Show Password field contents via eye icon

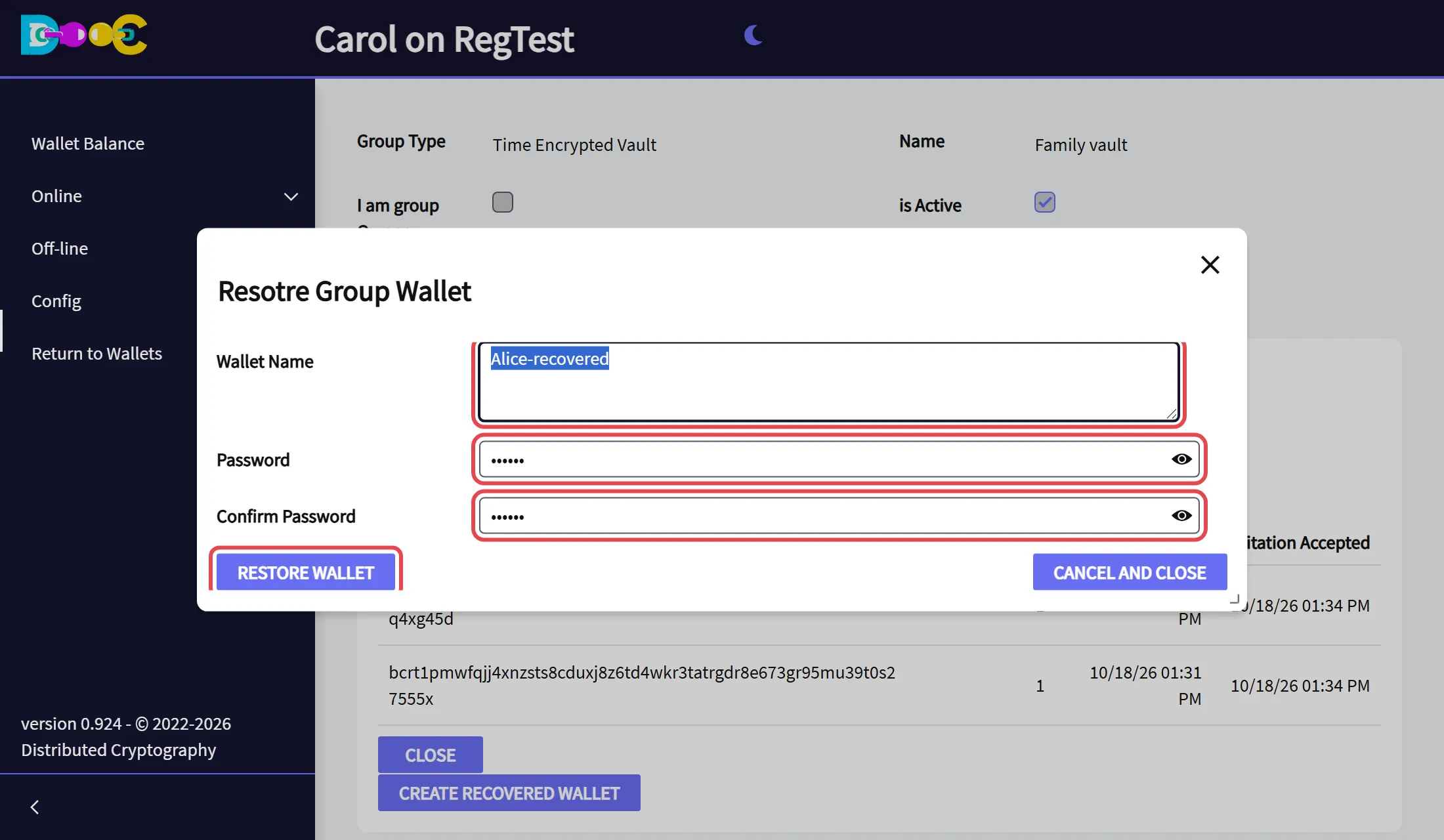[1181, 459]
